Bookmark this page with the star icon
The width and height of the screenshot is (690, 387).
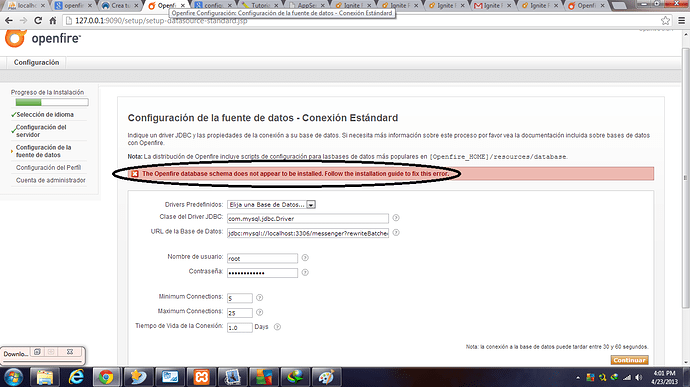[665, 20]
